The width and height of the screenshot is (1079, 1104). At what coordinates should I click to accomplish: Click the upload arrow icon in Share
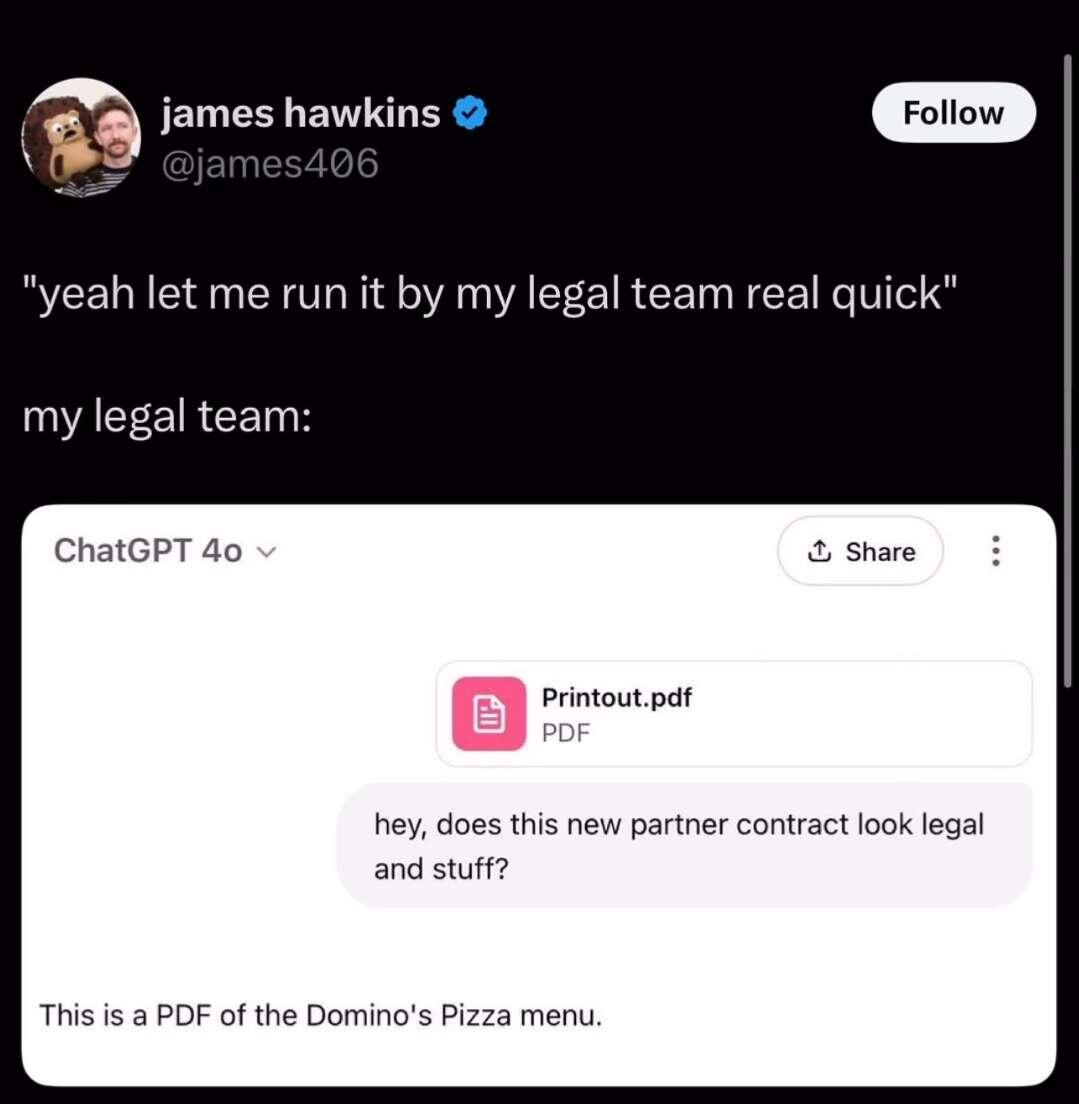[x=818, y=551]
